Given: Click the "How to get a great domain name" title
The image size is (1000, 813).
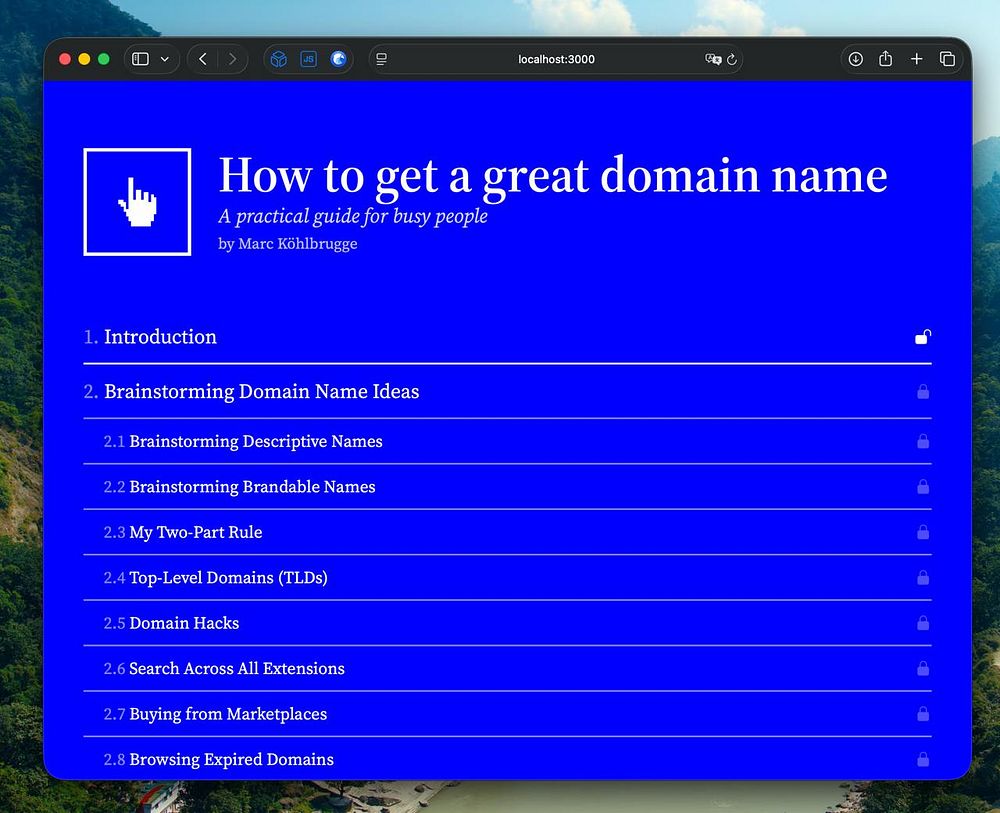Looking at the screenshot, I should (x=553, y=175).
